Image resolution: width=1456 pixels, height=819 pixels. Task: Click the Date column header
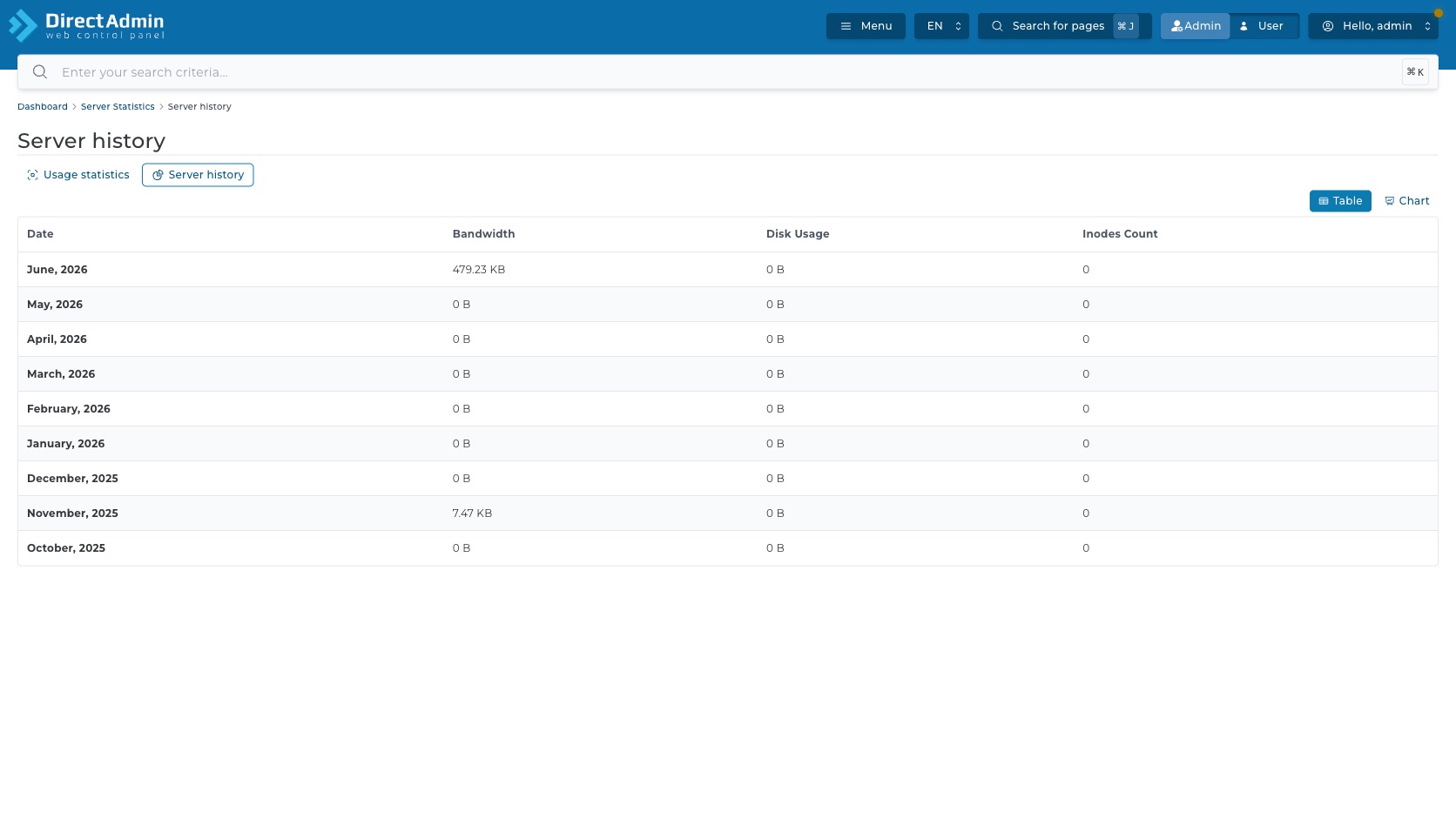[x=40, y=234]
